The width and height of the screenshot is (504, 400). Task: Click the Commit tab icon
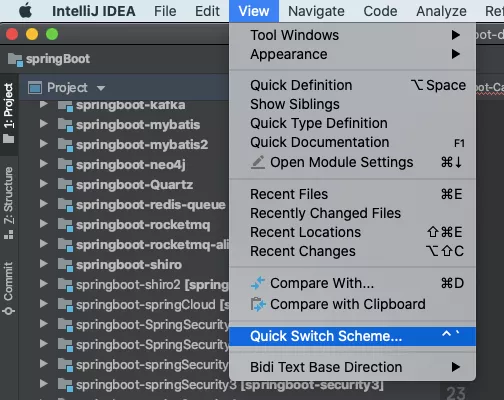click(9, 311)
